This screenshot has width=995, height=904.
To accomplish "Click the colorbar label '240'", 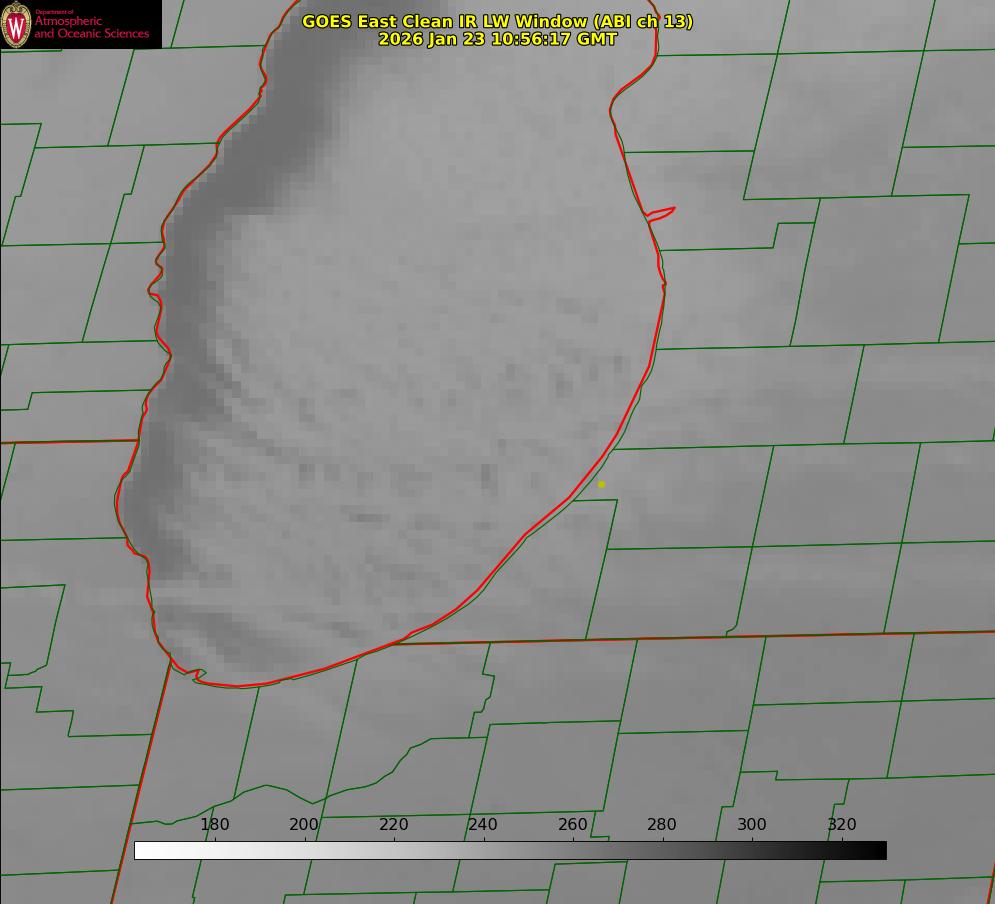I will pos(483,824).
